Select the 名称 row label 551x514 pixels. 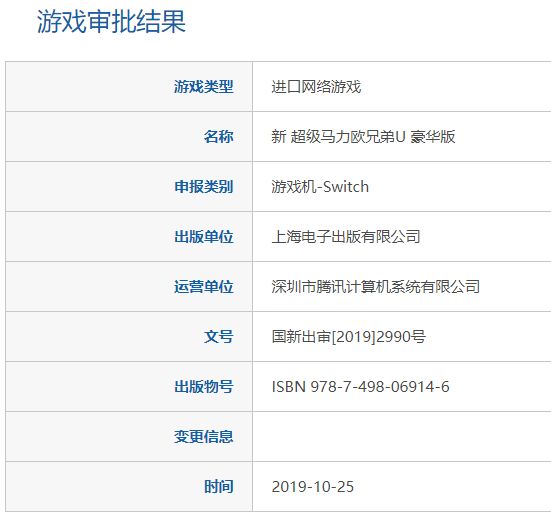218,136
